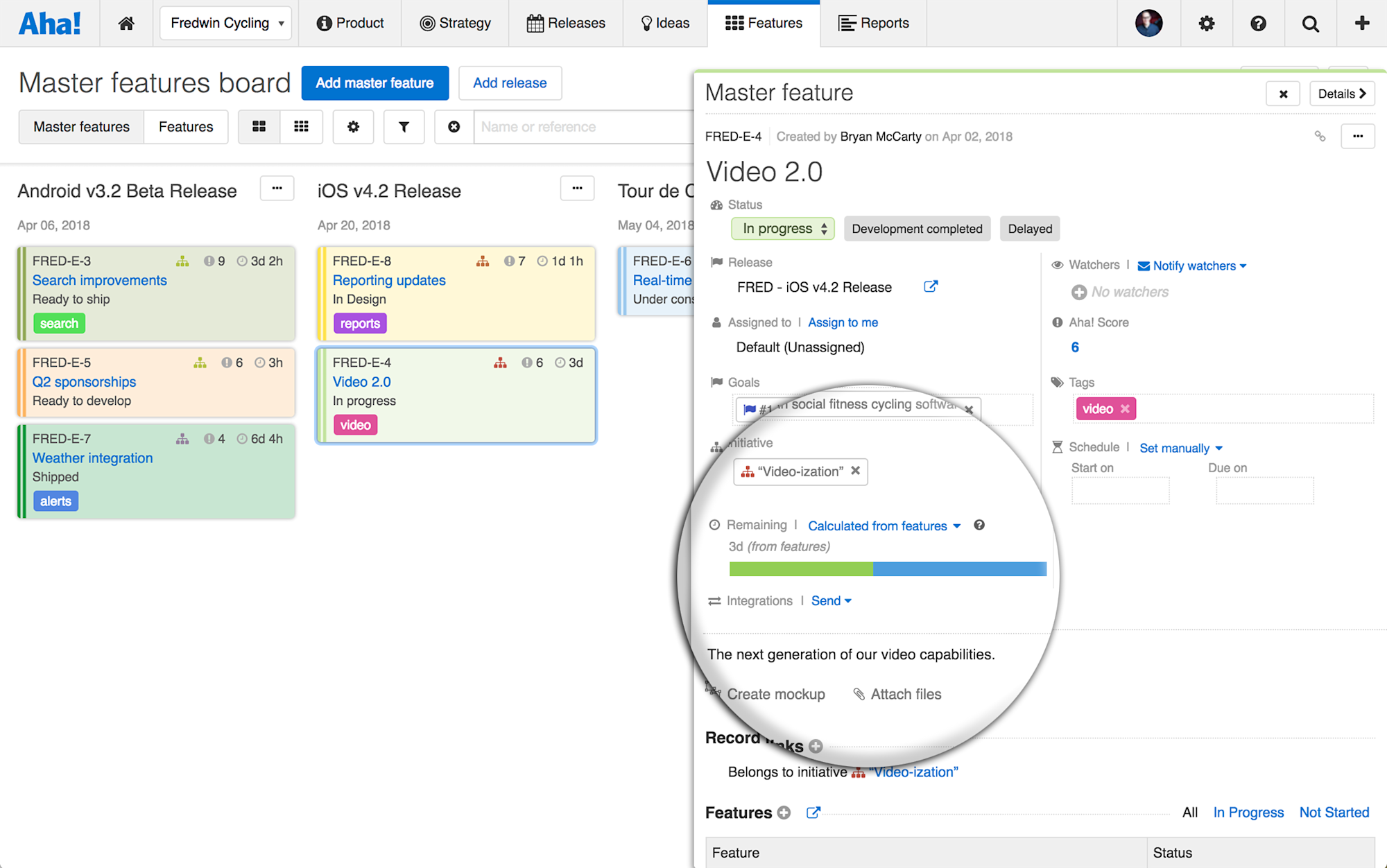Toggle the Delayed status flag

(1029, 228)
